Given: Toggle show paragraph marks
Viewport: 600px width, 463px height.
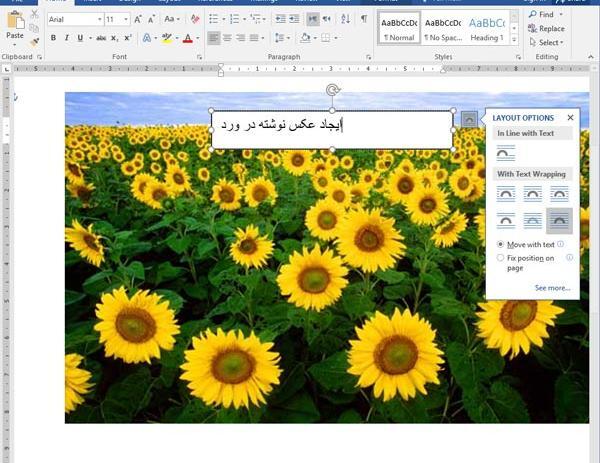Looking at the screenshot, I should (364, 19).
